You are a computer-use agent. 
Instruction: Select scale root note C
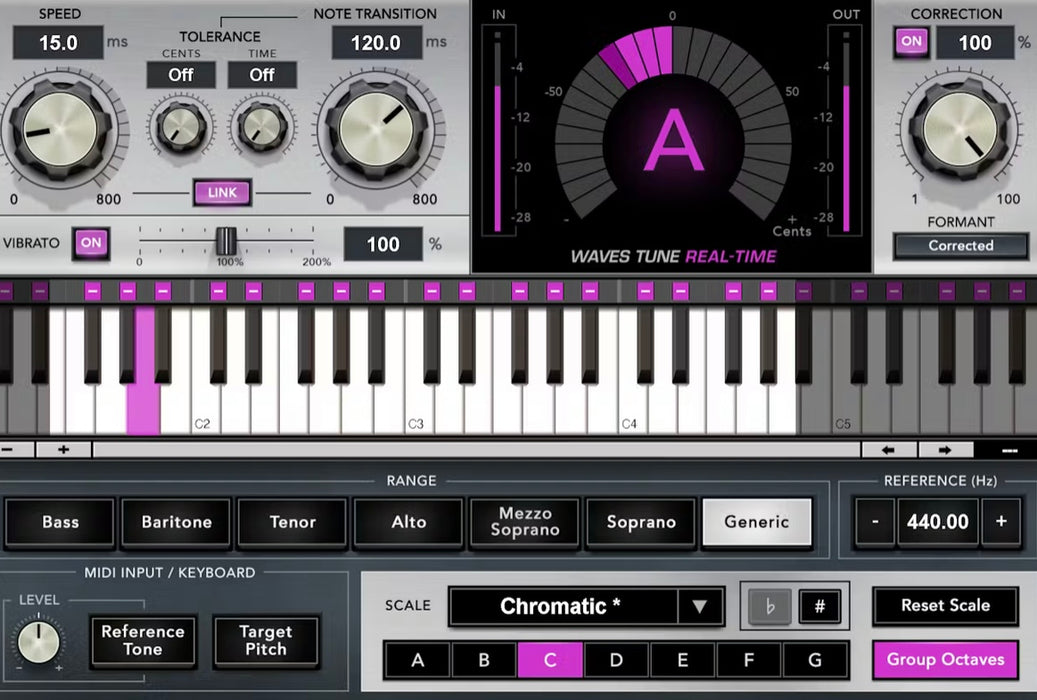pyautogui.click(x=550, y=660)
